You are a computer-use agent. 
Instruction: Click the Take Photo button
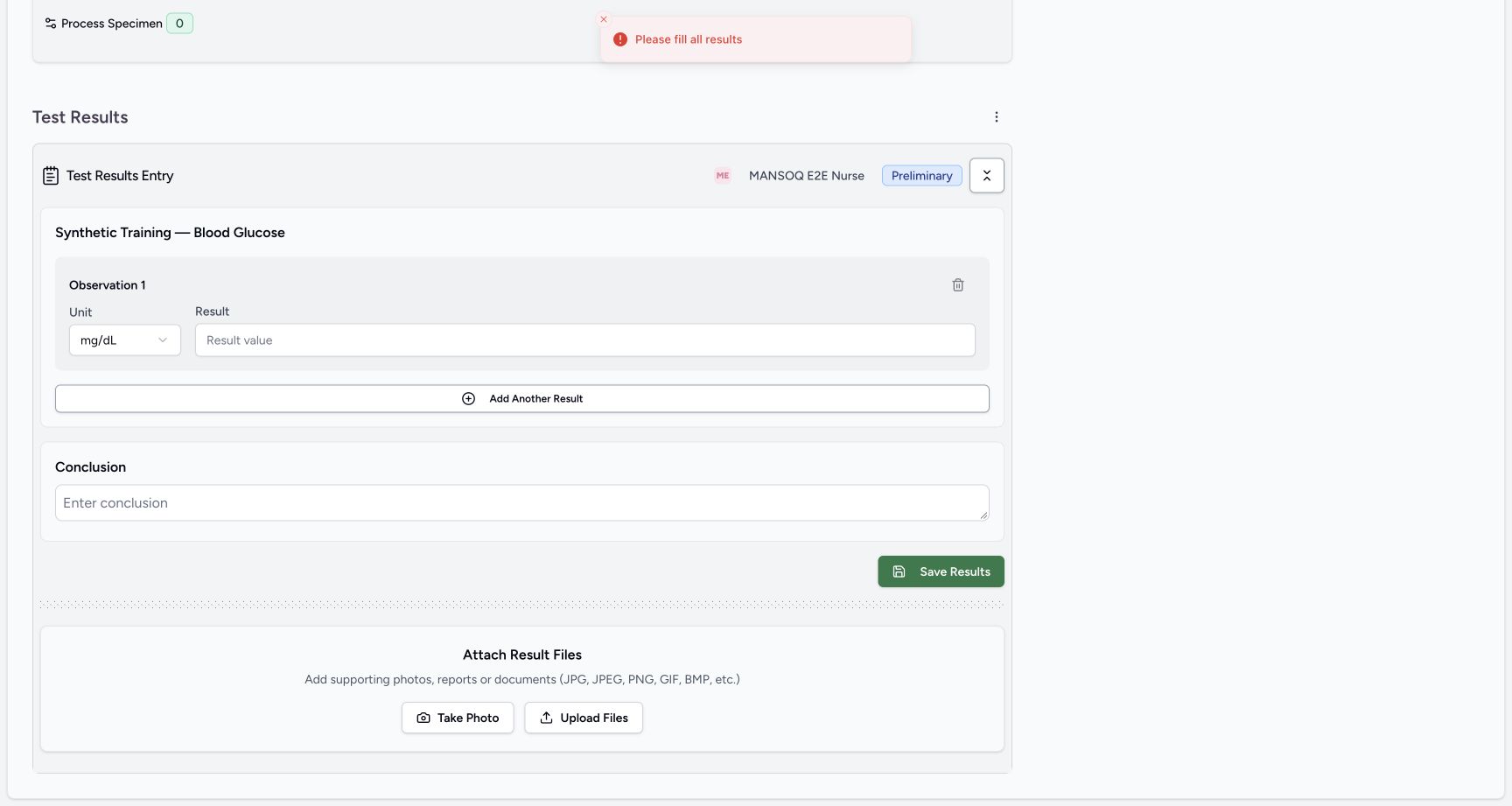pyautogui.click(x=458, y=718)
